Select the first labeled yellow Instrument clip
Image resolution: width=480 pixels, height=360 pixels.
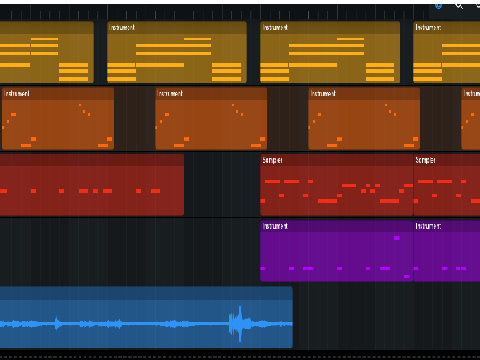pyautogui.click(x=177, y=52)
